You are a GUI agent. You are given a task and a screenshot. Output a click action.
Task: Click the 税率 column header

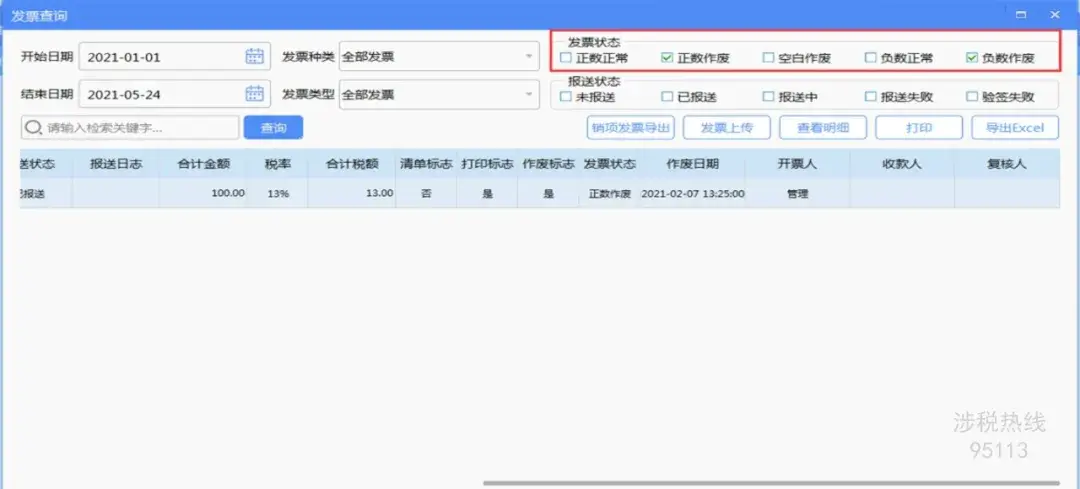tap(278, 164)
